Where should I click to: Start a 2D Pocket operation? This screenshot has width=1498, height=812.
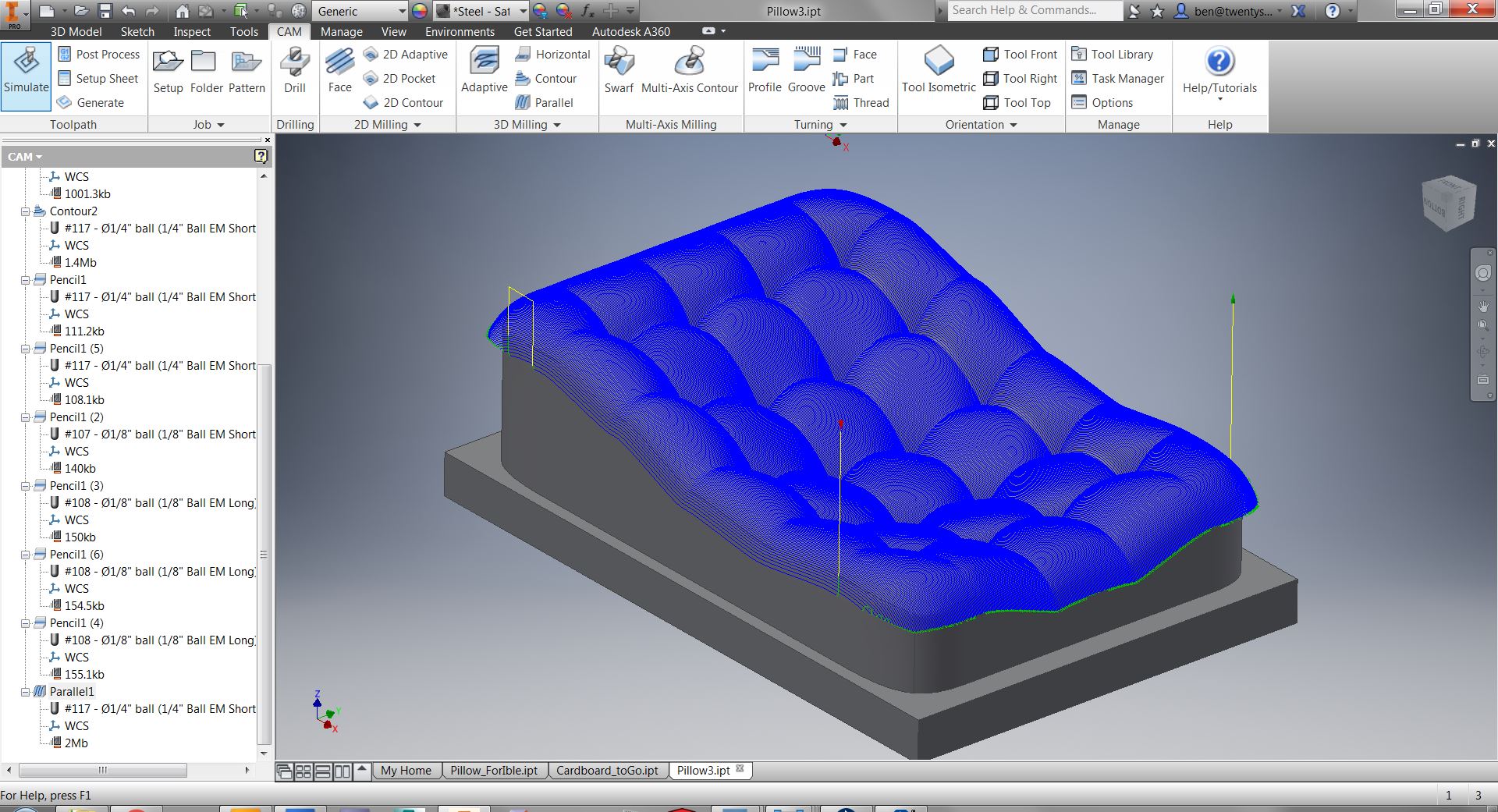pos(399,79)
